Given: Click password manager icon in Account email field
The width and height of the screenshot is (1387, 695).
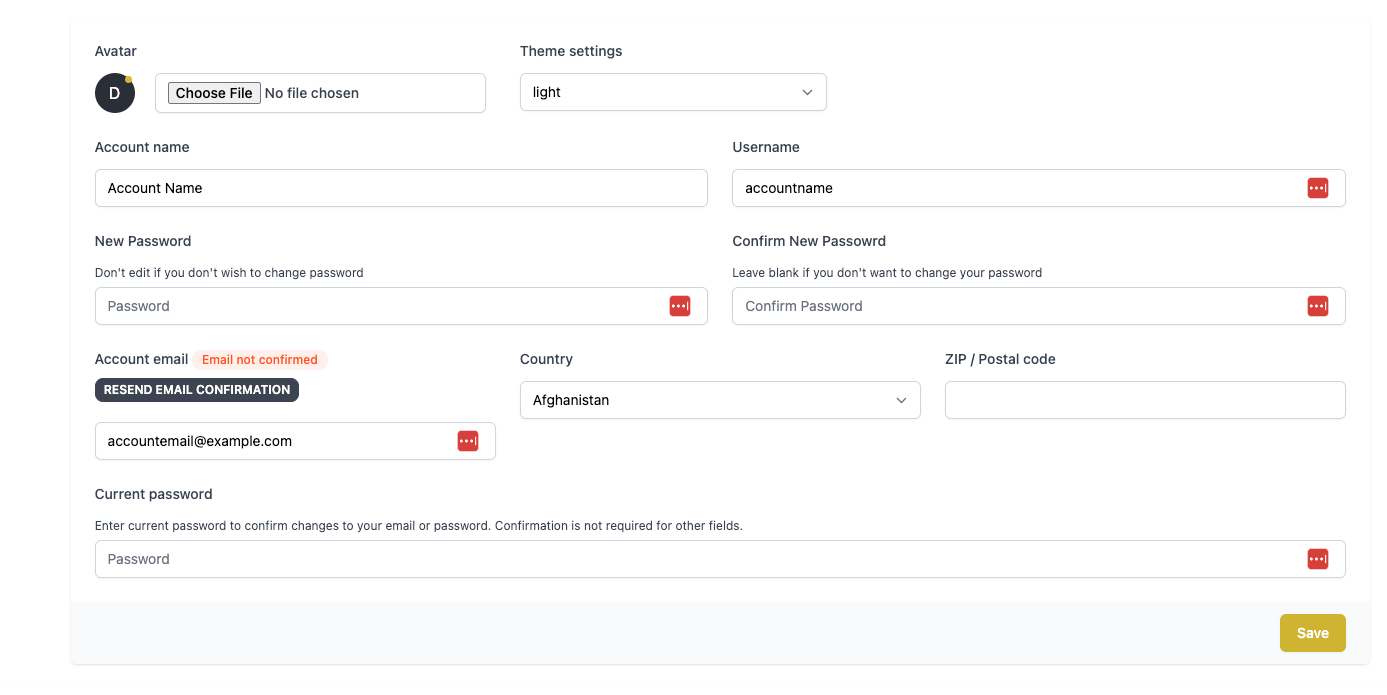Looking at the screenshot, I should point(468,441).
